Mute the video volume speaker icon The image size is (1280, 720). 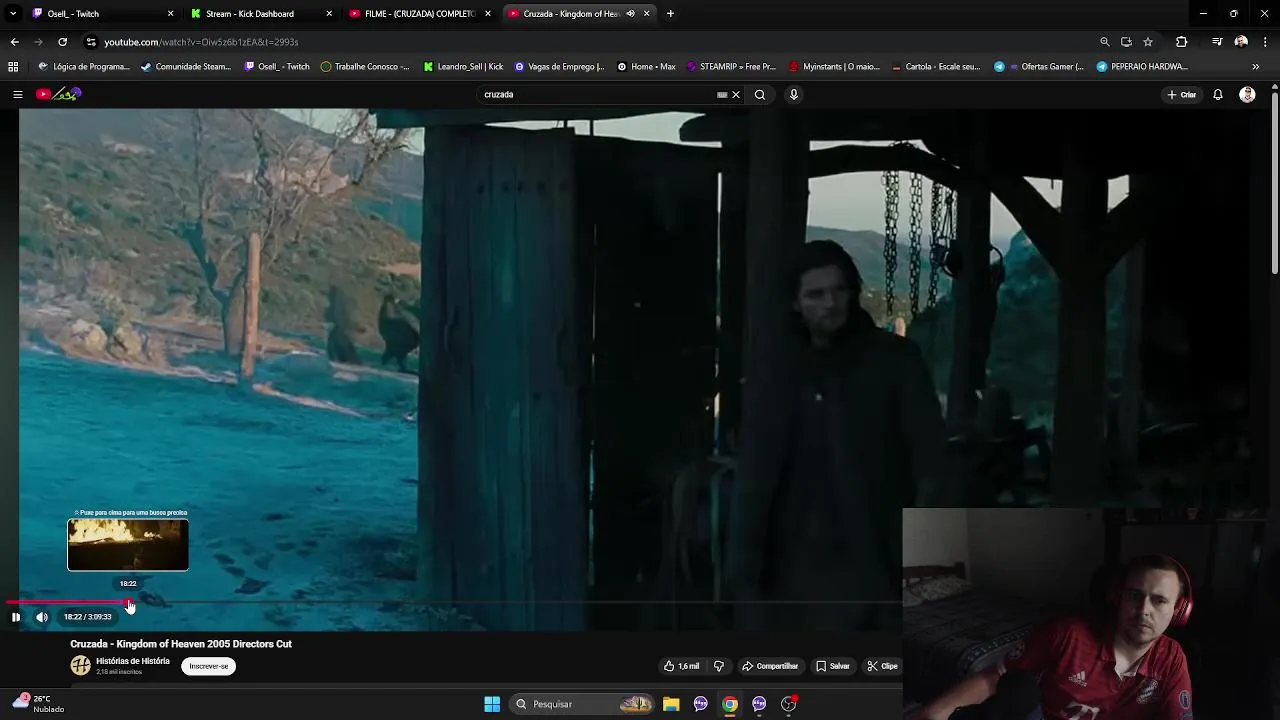[42, 617]
